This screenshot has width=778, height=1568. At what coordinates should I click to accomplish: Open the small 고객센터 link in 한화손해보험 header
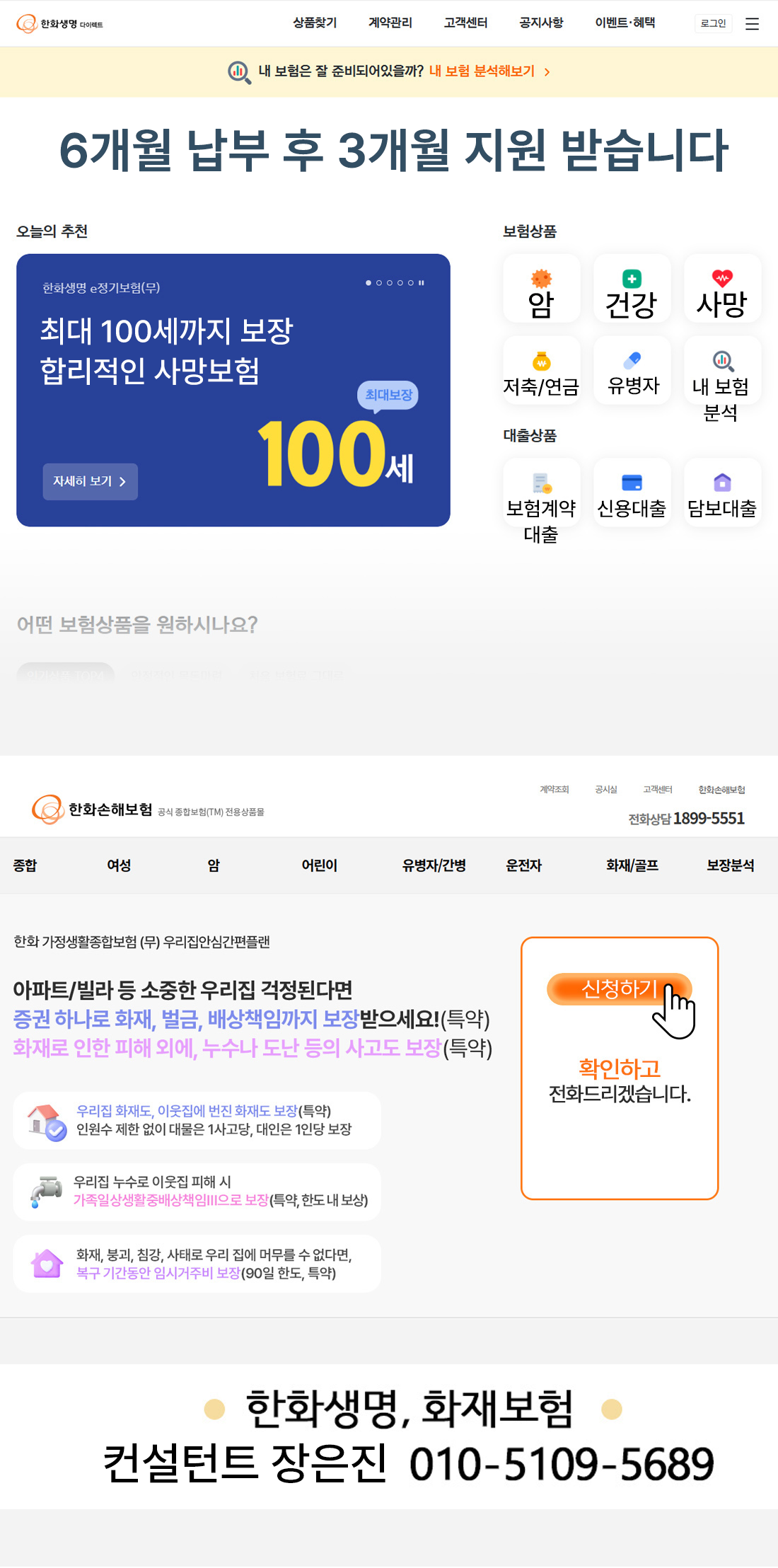[658, 789]
